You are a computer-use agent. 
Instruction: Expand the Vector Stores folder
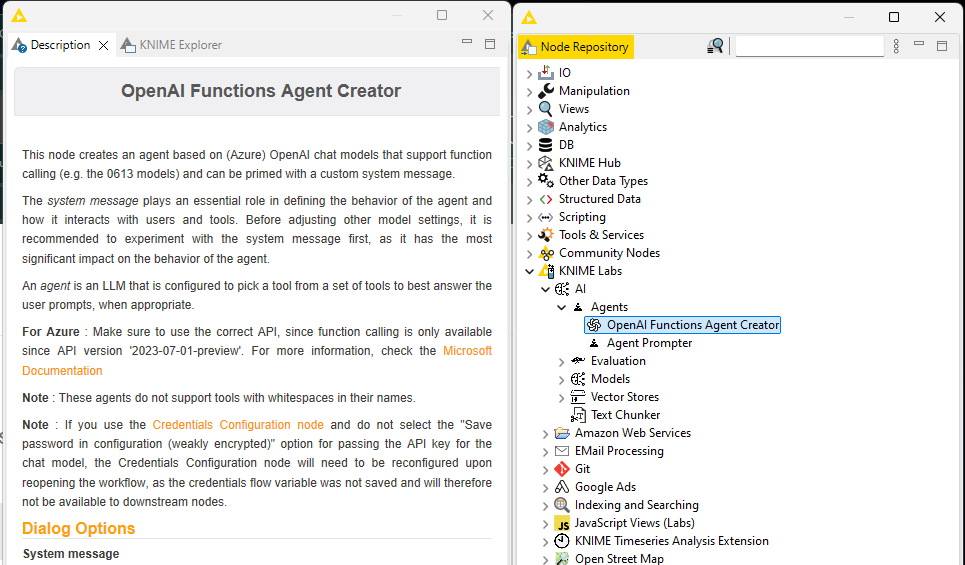pyautogui.click(x=561, y=398)
